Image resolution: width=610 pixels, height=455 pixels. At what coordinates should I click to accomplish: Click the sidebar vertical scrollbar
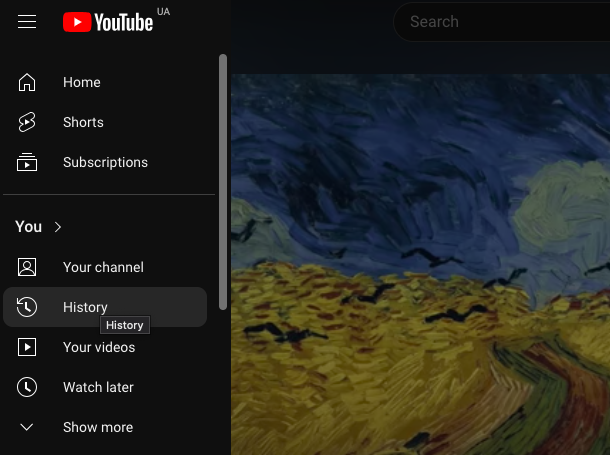pos(223,182)
